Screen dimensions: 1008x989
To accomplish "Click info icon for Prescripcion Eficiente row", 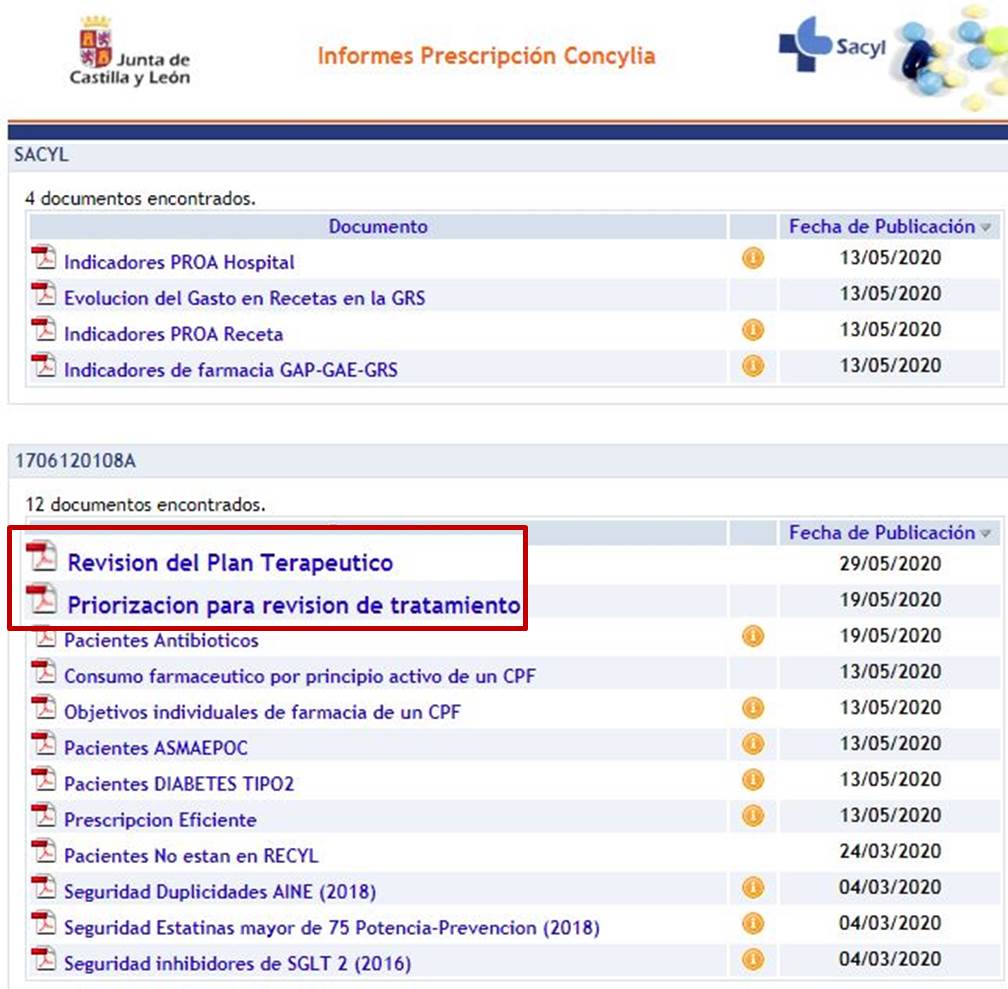I will 752,816.
